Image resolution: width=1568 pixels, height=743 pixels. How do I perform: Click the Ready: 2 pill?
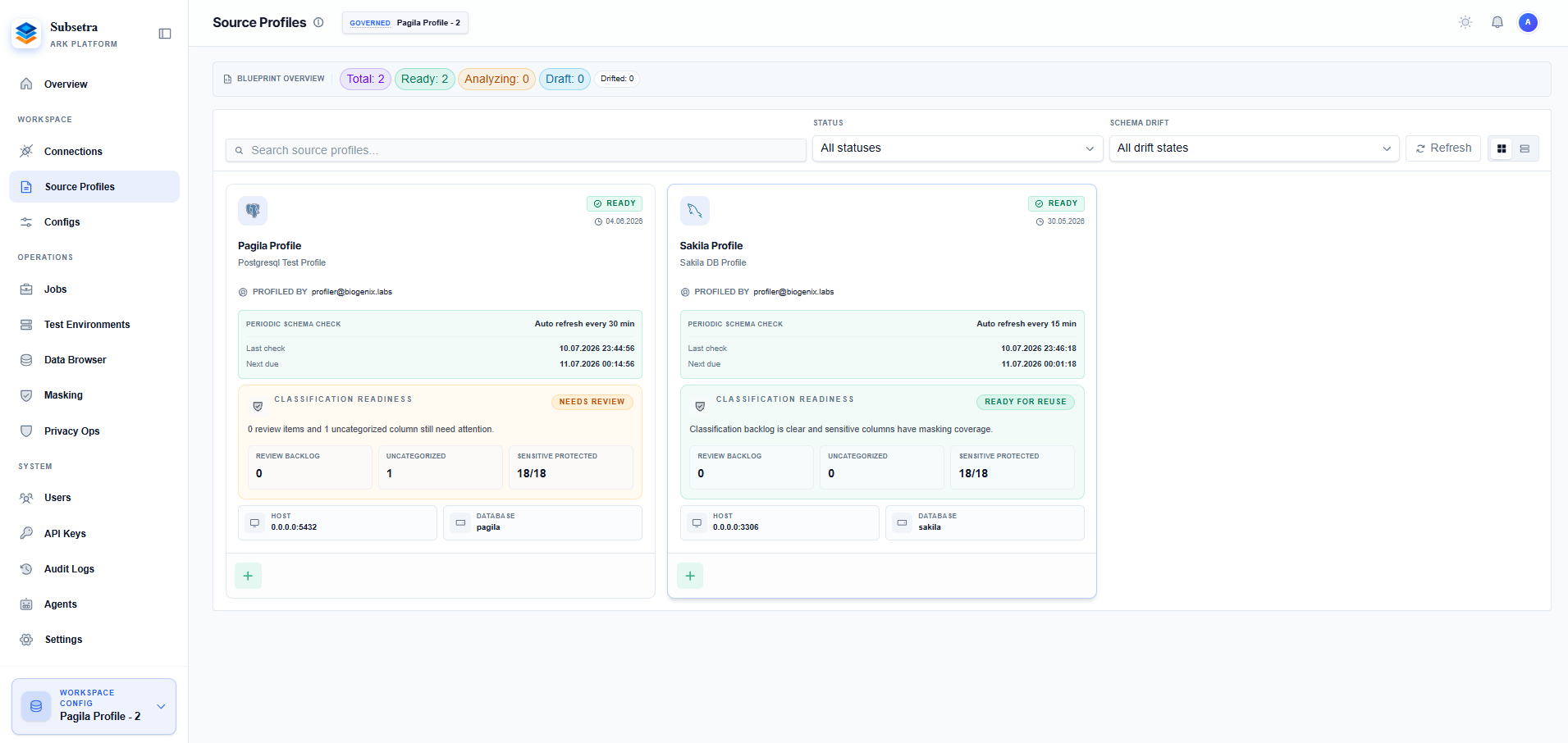pyautogui.click(x=424, y=80)
